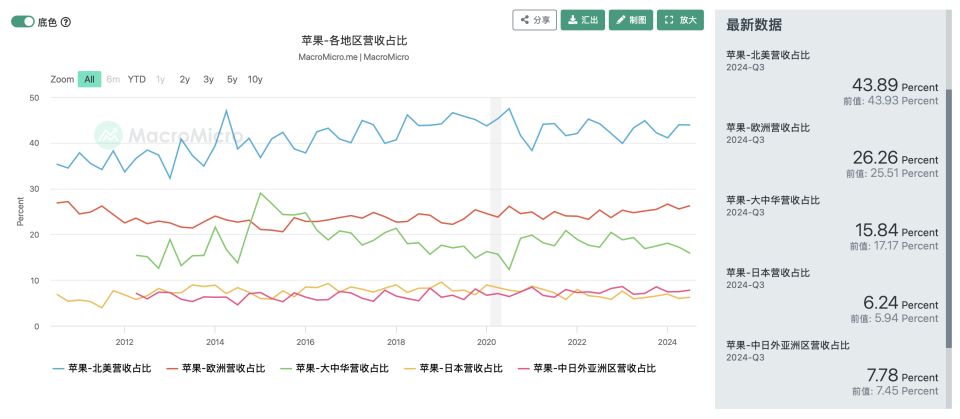Toggle the 苹果-日本营收占比 legend series
The image size is (960, 419).
(454, 368)
